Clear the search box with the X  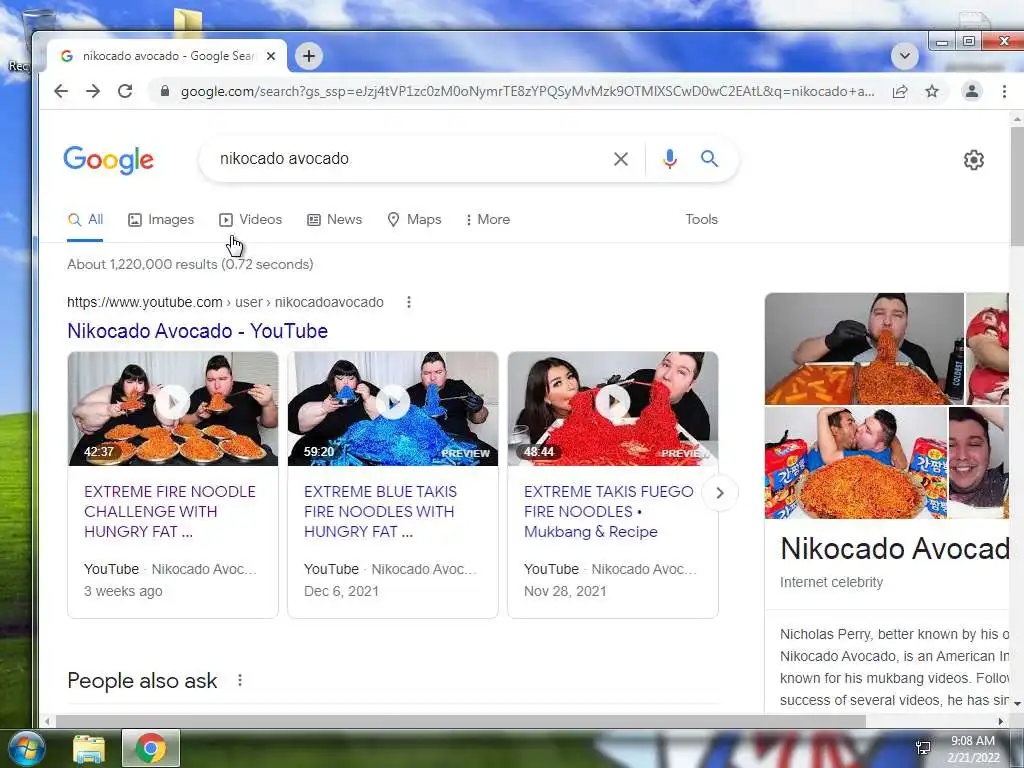coord(621,159)
